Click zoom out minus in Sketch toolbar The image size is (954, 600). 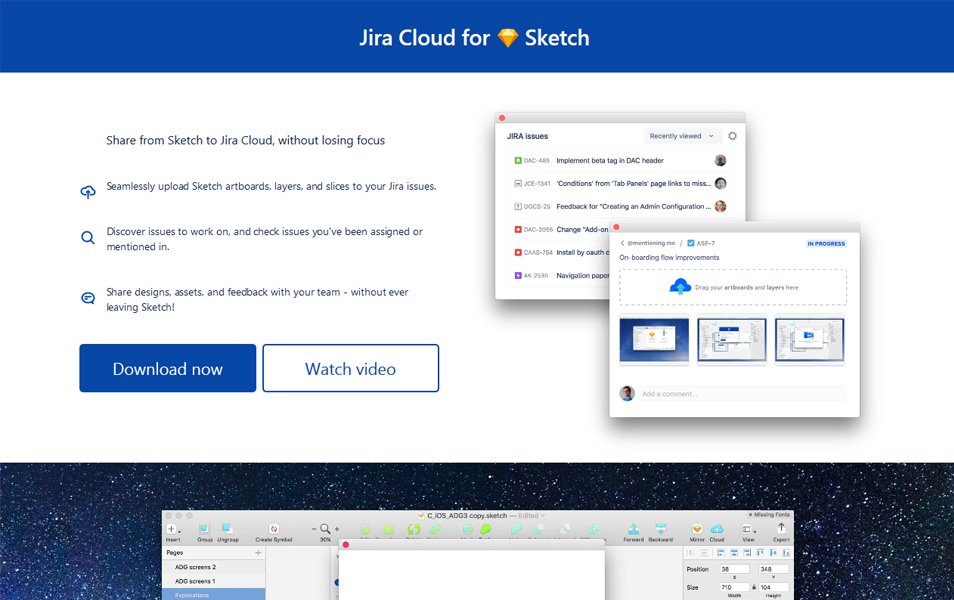coord(314,529)
